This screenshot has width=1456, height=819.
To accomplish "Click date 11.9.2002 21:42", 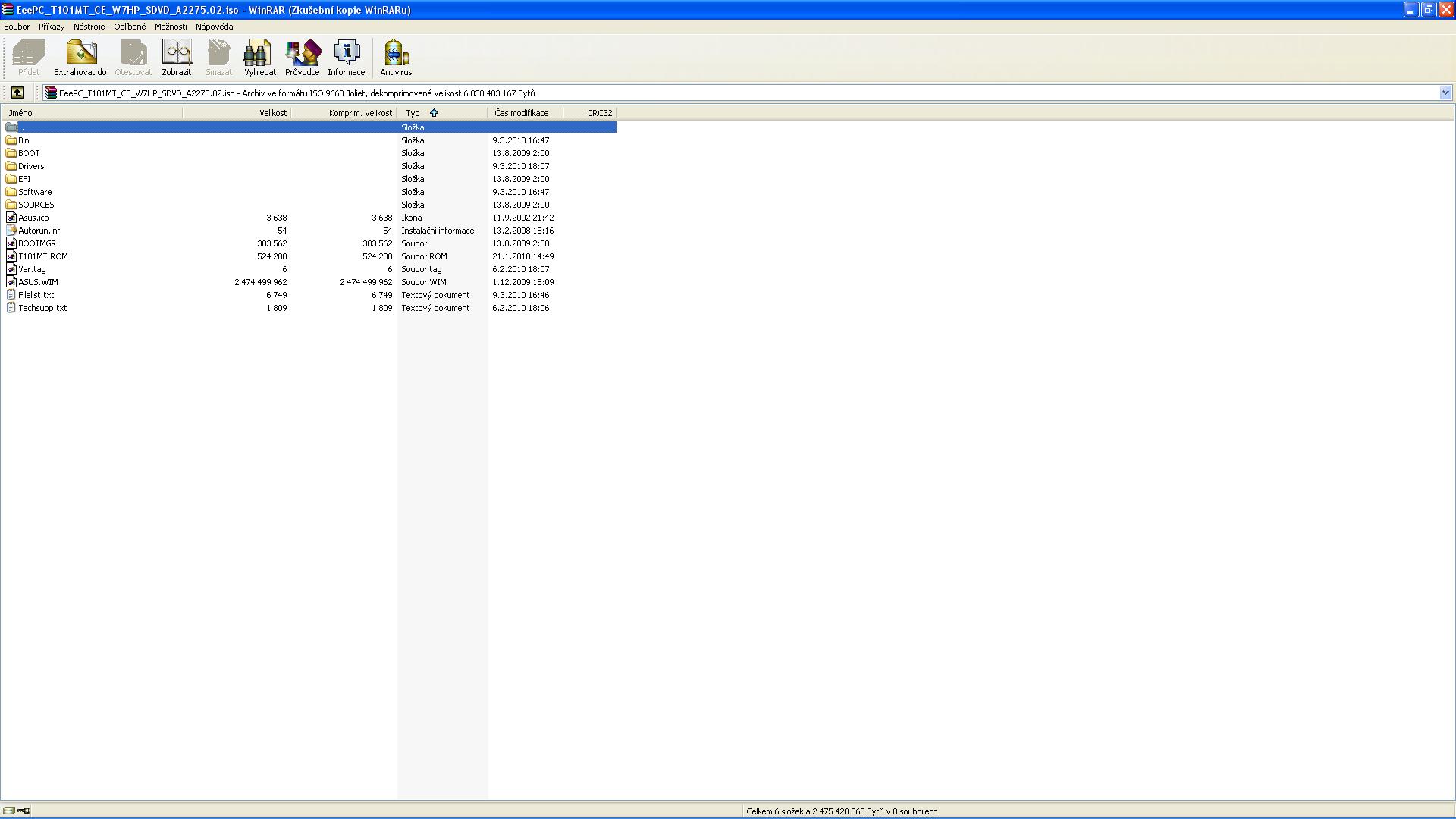I will (x=522, y=218).
